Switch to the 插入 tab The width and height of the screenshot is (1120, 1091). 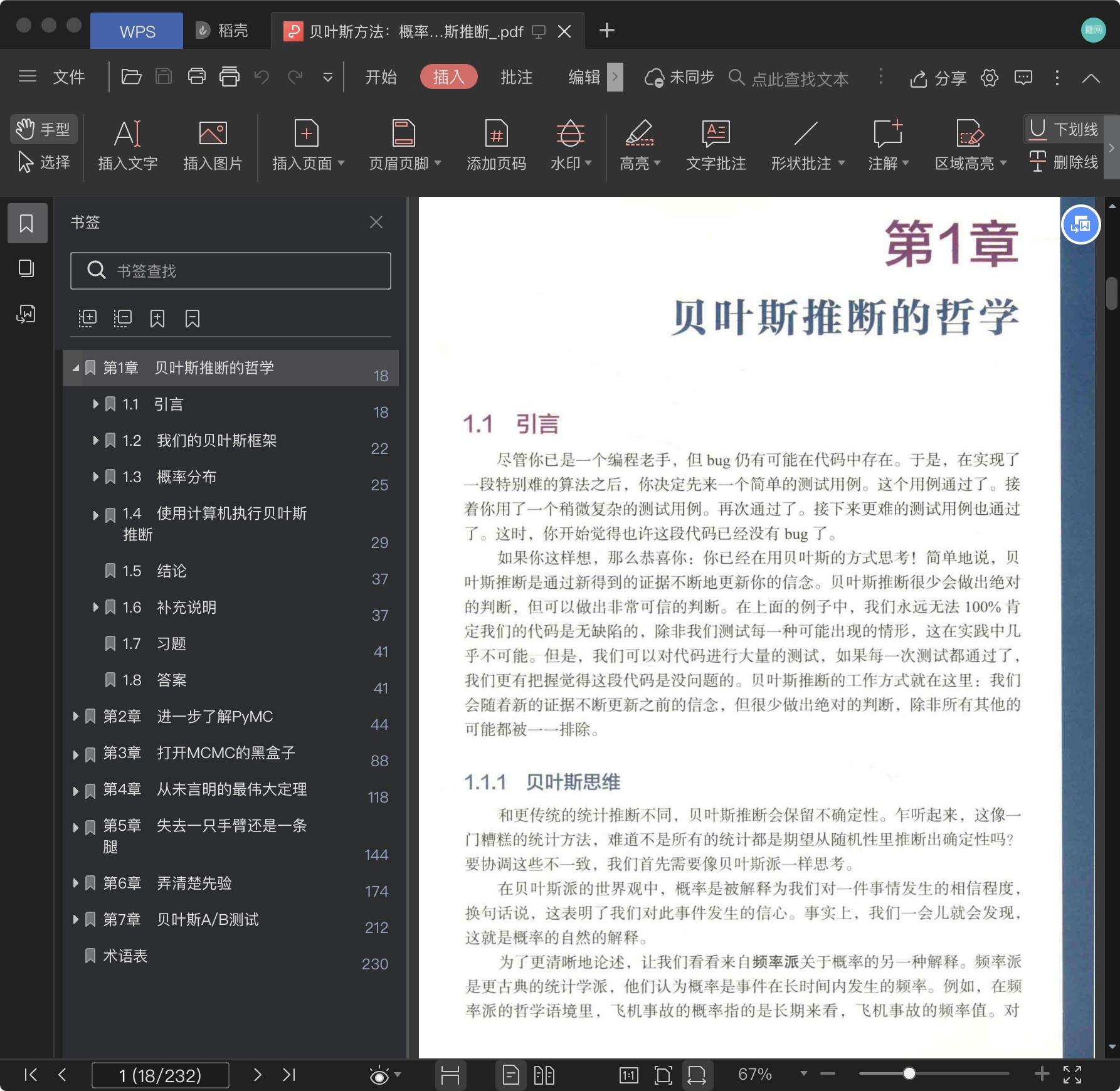point(448,77)
